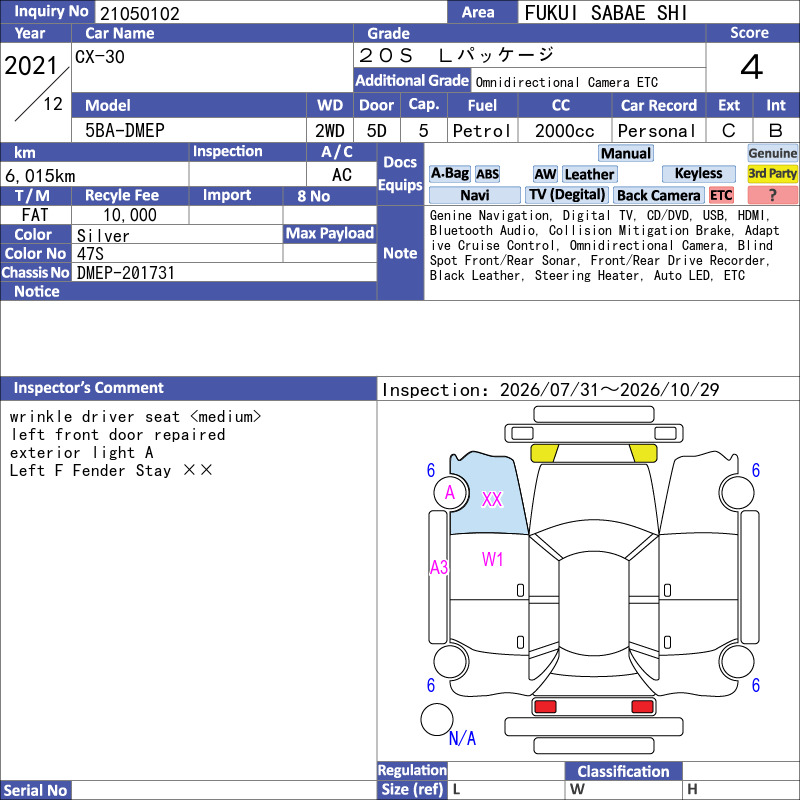800x800 pixels.
Task: Click the A-Bag equipment badge
Action: click(x=449, y=174)
